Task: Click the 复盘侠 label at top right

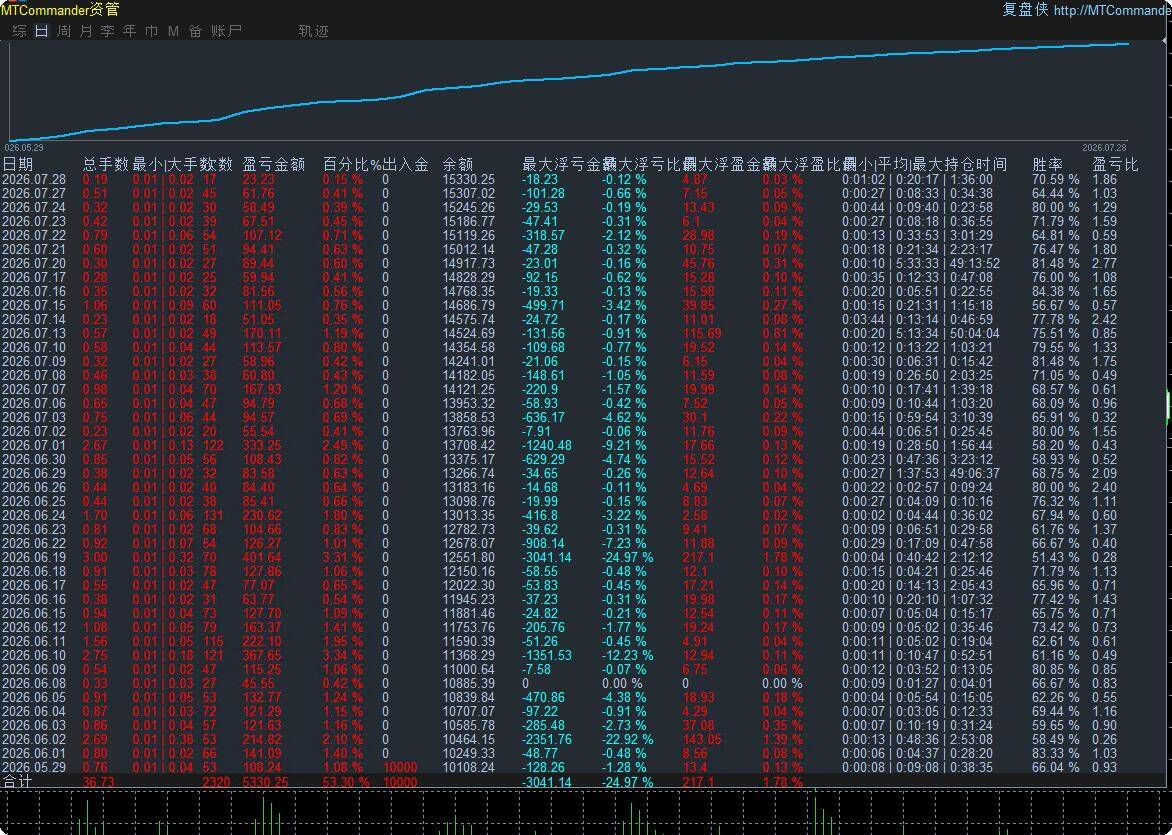Action: [x=1025, y=10]
